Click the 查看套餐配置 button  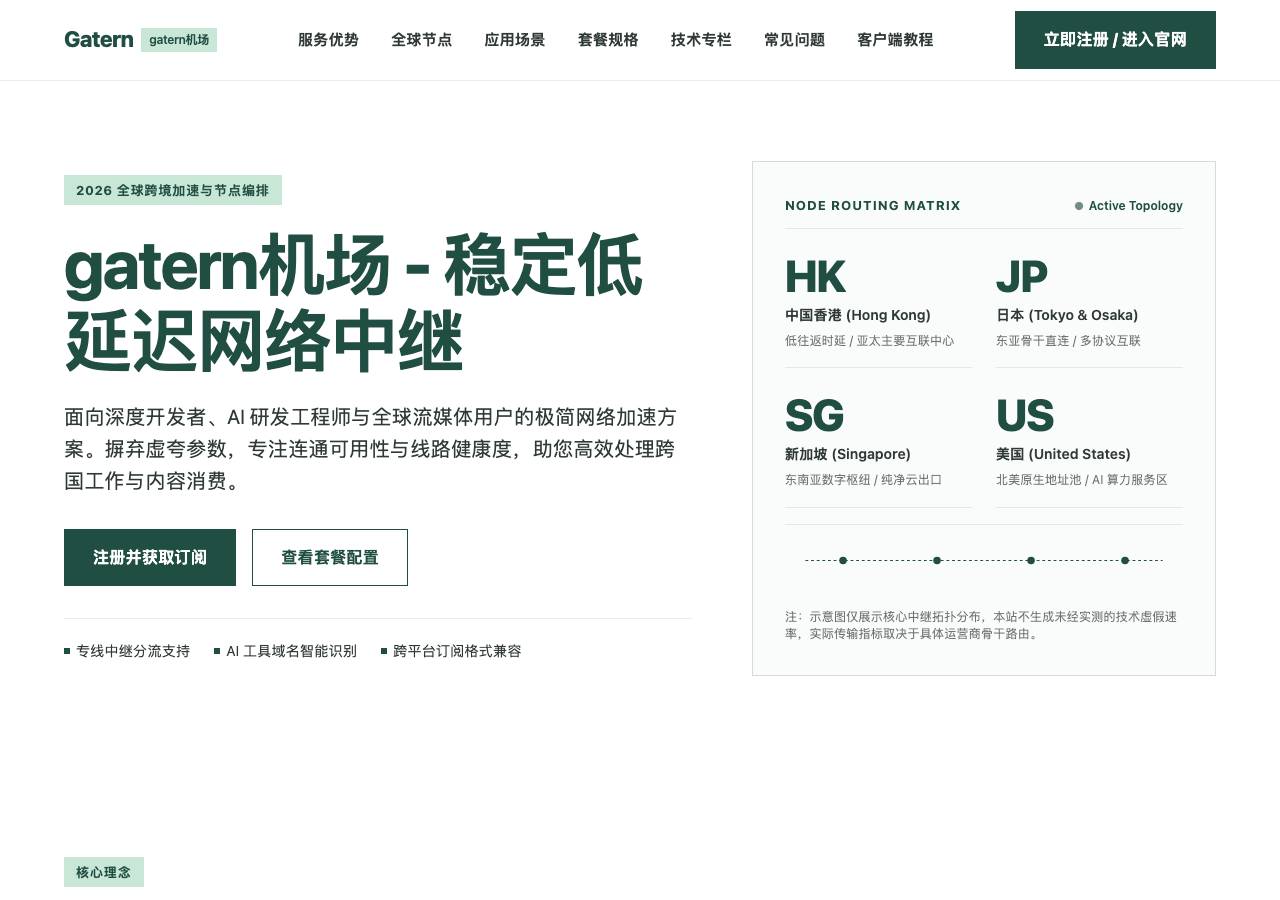click(330, 557)
